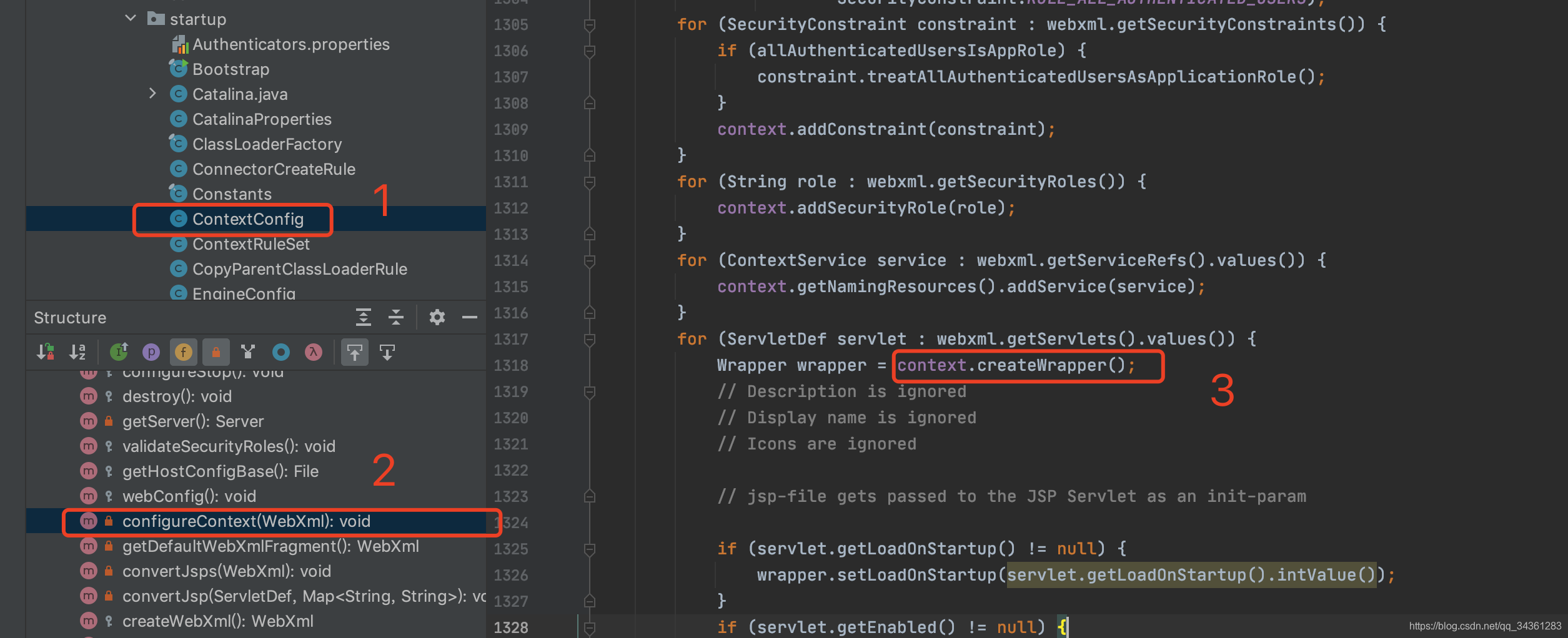Select convertJsps(WebXml): void method

227,571
